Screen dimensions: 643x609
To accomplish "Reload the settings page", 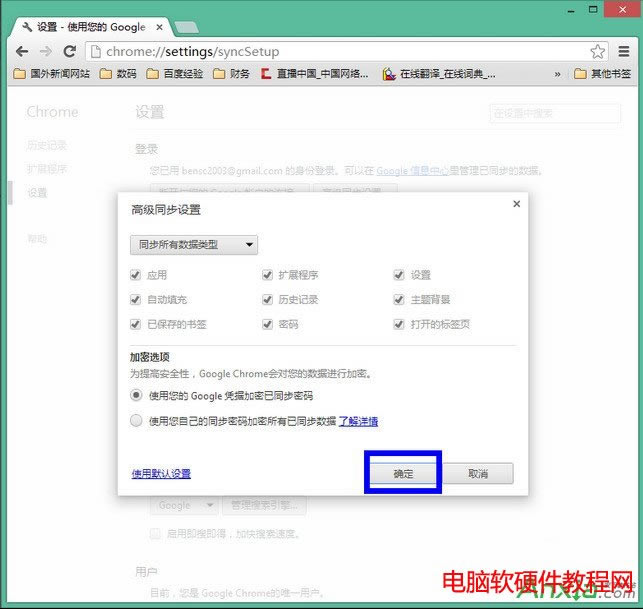I will click(70, 52).
